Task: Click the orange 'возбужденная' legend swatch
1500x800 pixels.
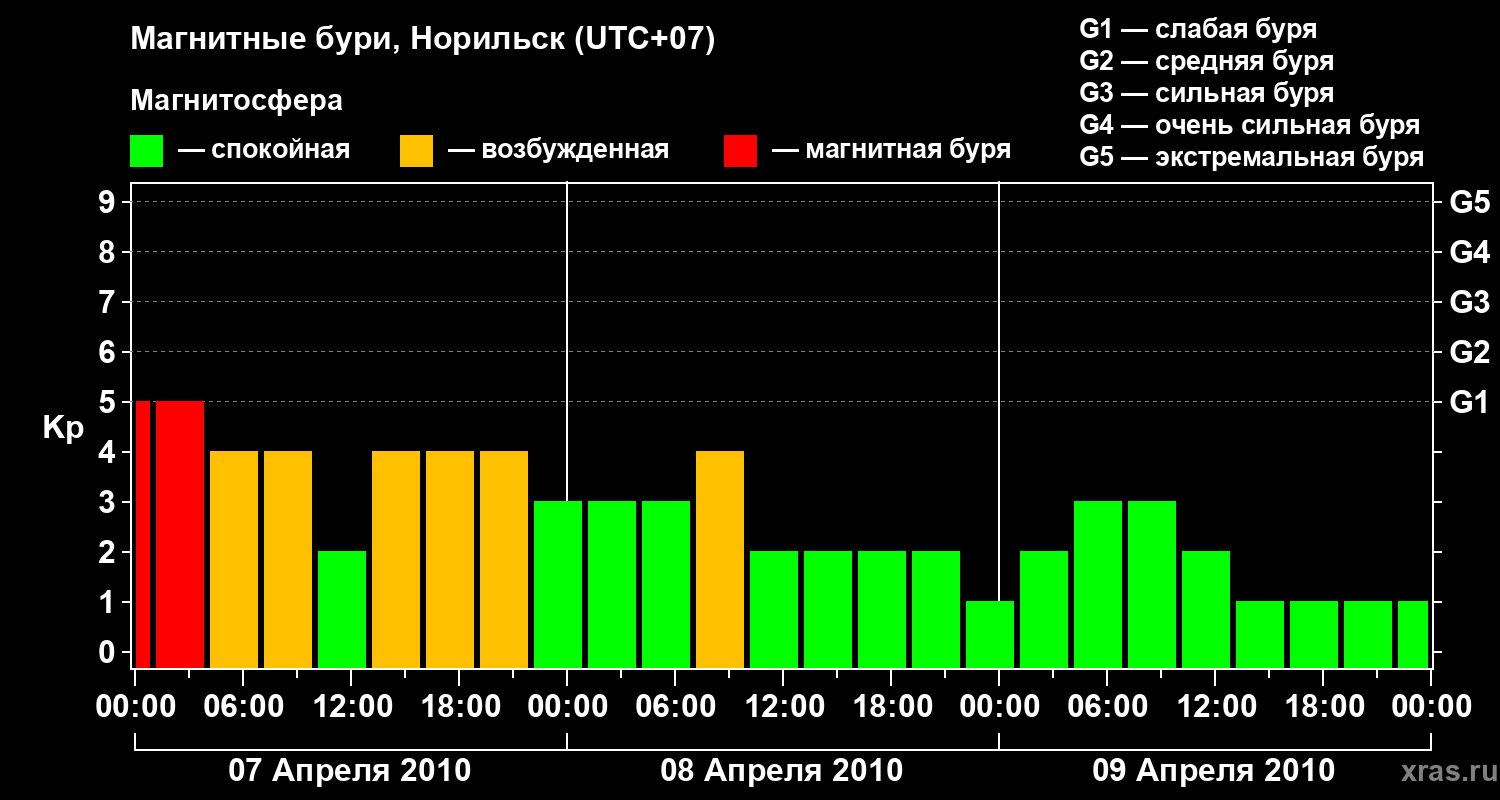Action: tap(416, 151)
